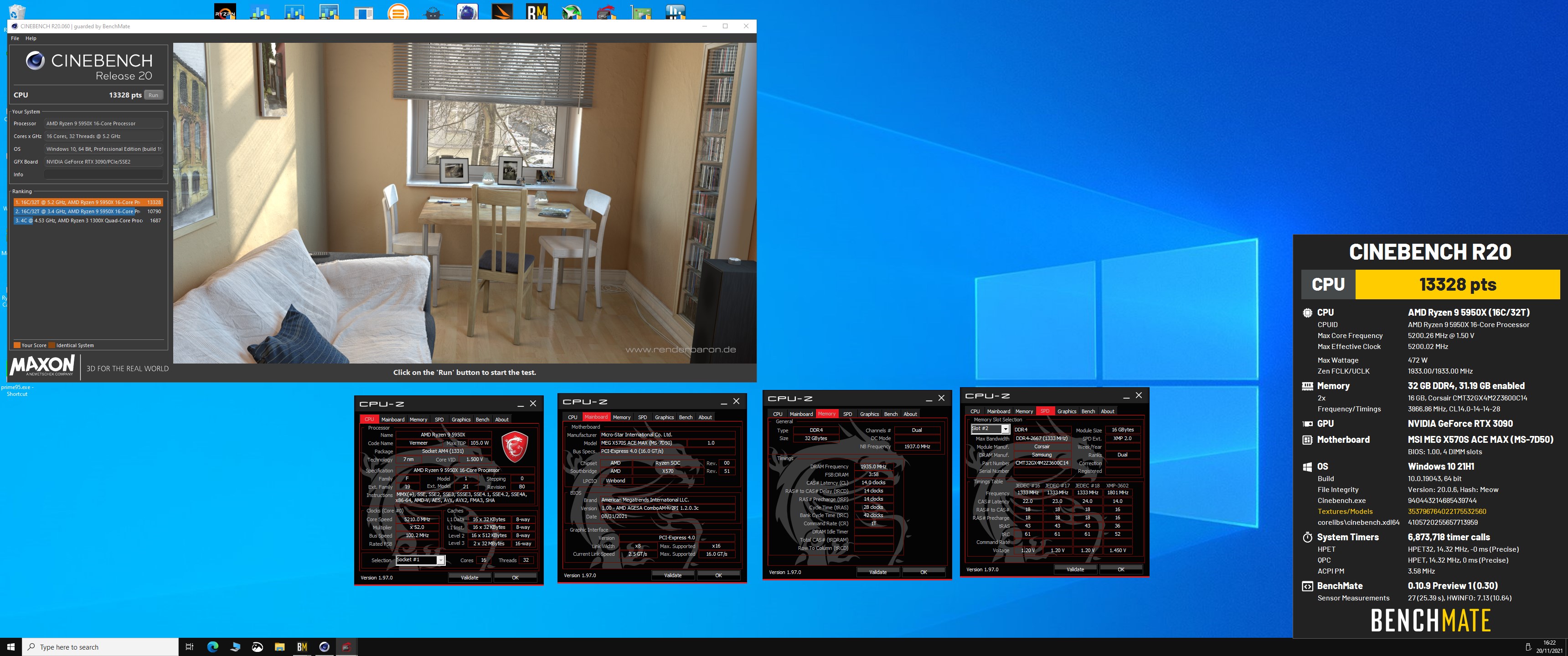
Task: Open About tab in fourth CPU-Z window
Action: (x=1107, y=411)
